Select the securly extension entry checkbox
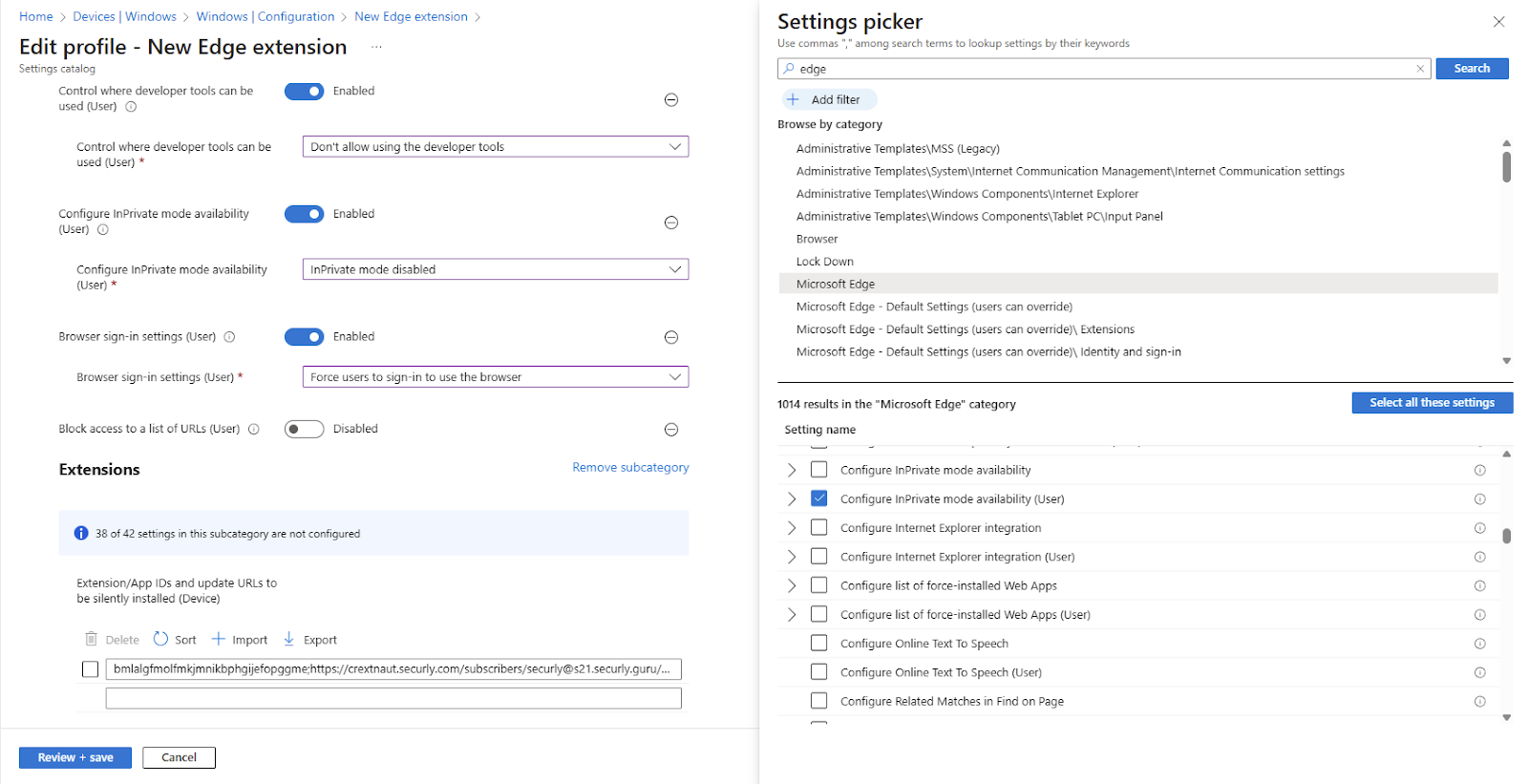The width and height of the screenshot is (1528, 784). click(90, 669)
